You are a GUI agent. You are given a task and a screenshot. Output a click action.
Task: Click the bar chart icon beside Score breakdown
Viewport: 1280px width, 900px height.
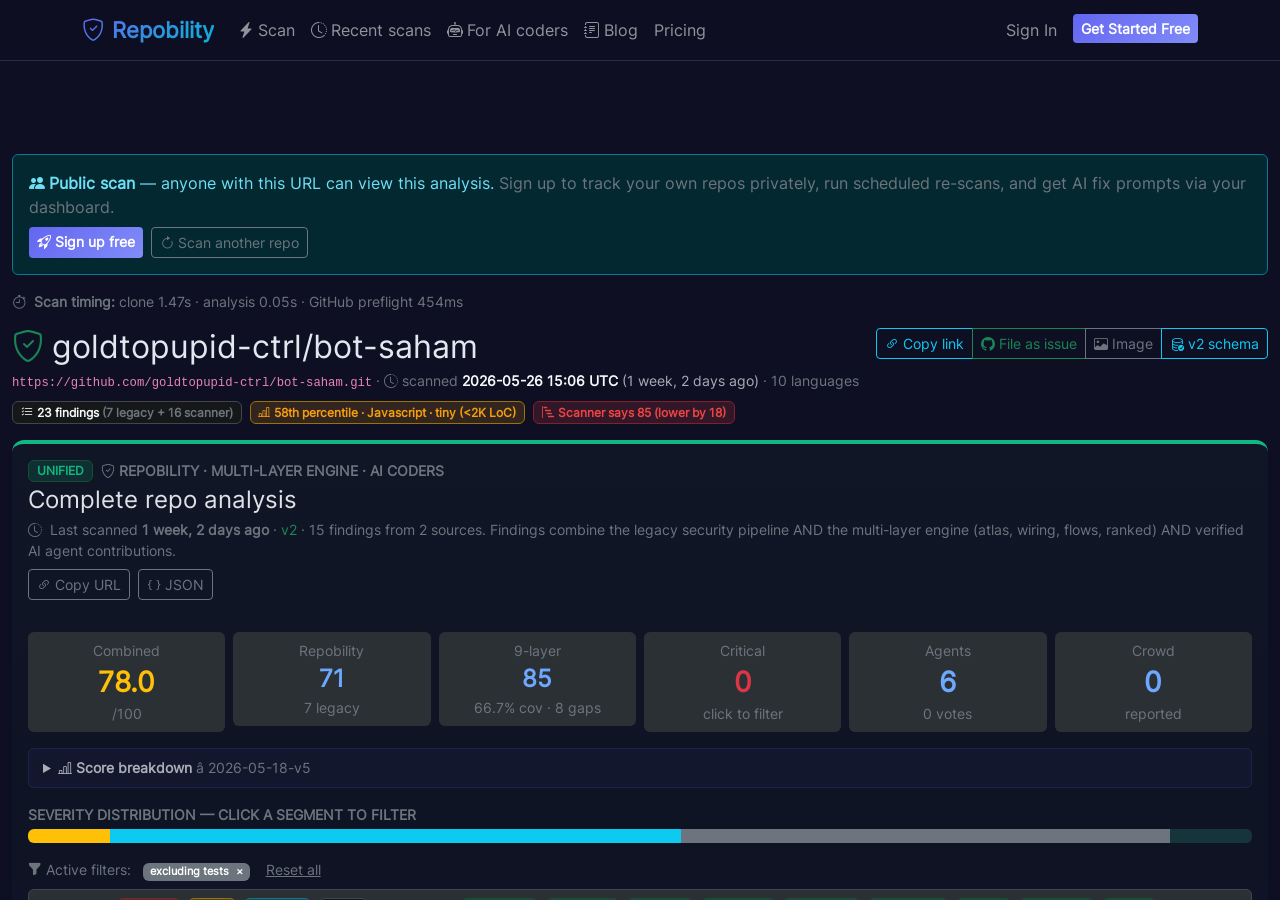(x=65, y=768)
